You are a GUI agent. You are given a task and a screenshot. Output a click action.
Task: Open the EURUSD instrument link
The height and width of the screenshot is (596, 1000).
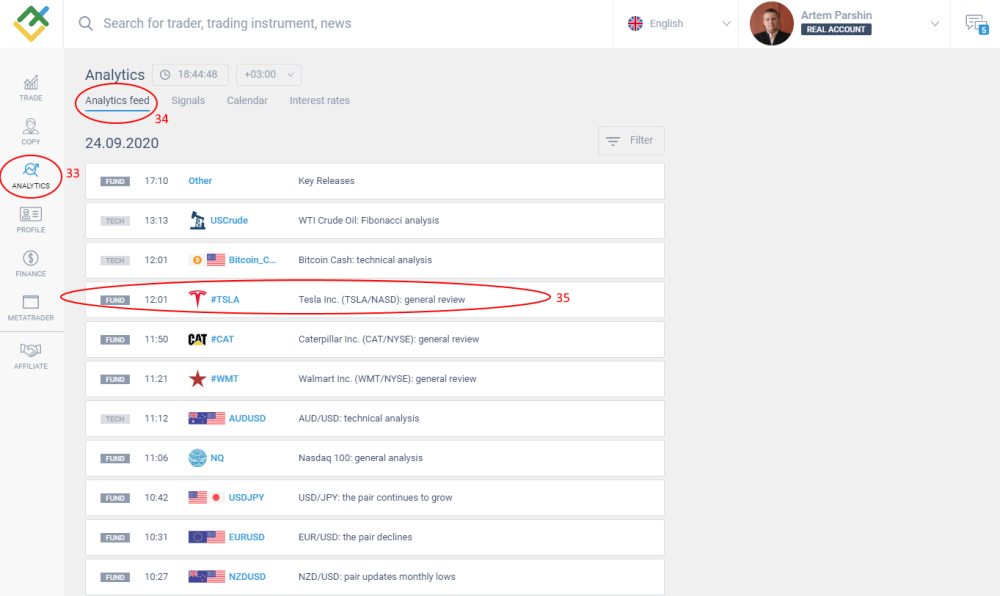pyautogui.click(x=247, y=538)
